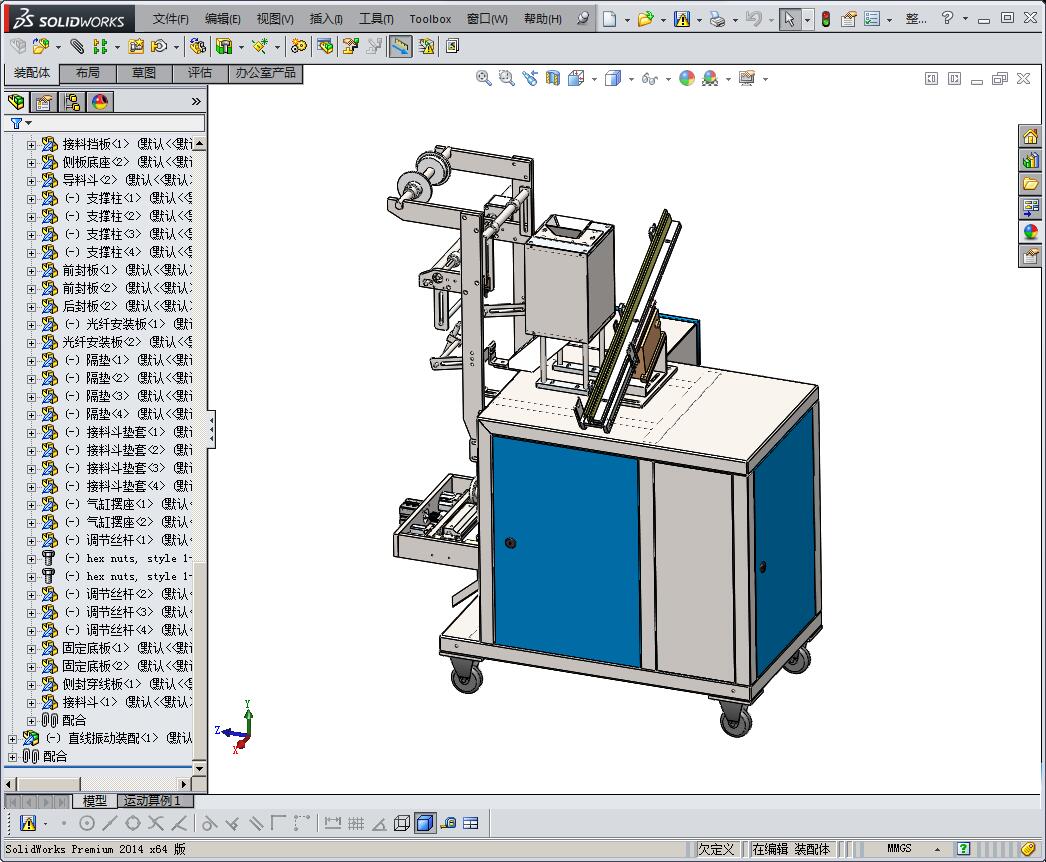
Task: Click the Move Component icon
Action: pyautogui.click(x=159, y=46)
